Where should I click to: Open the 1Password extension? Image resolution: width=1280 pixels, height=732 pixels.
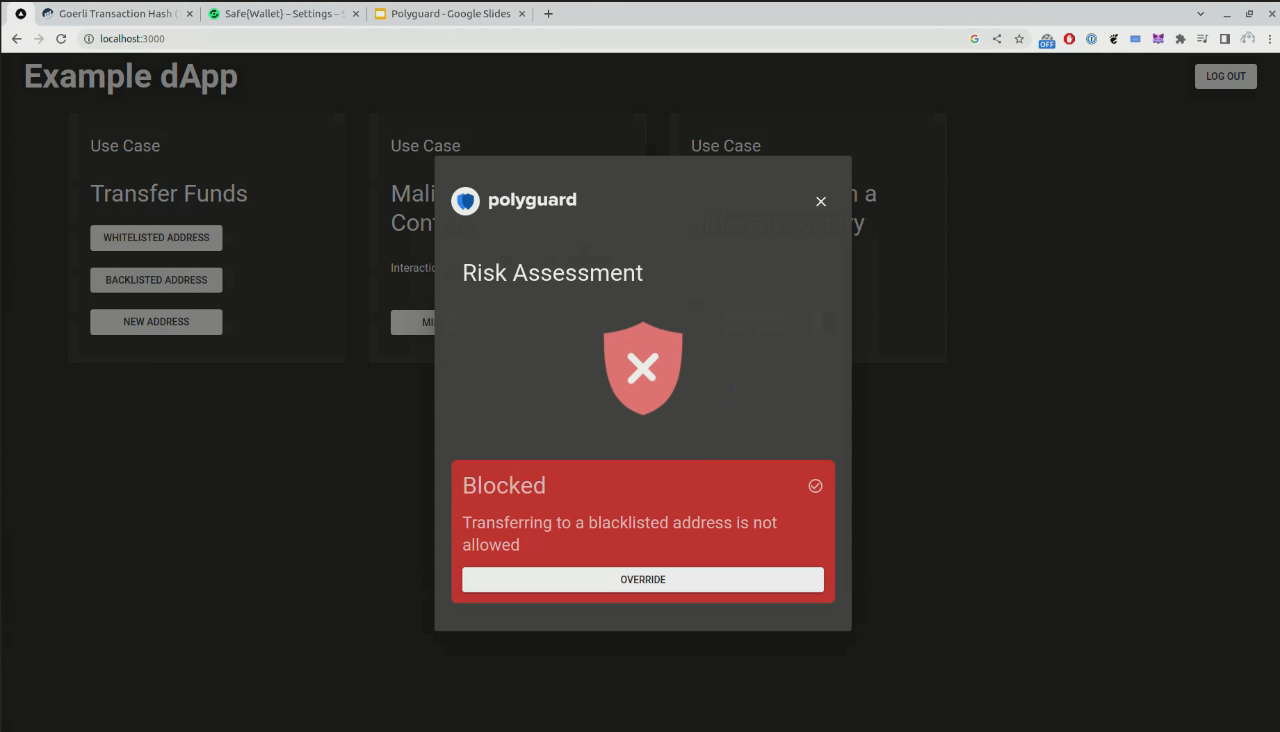coord(1091,39)
